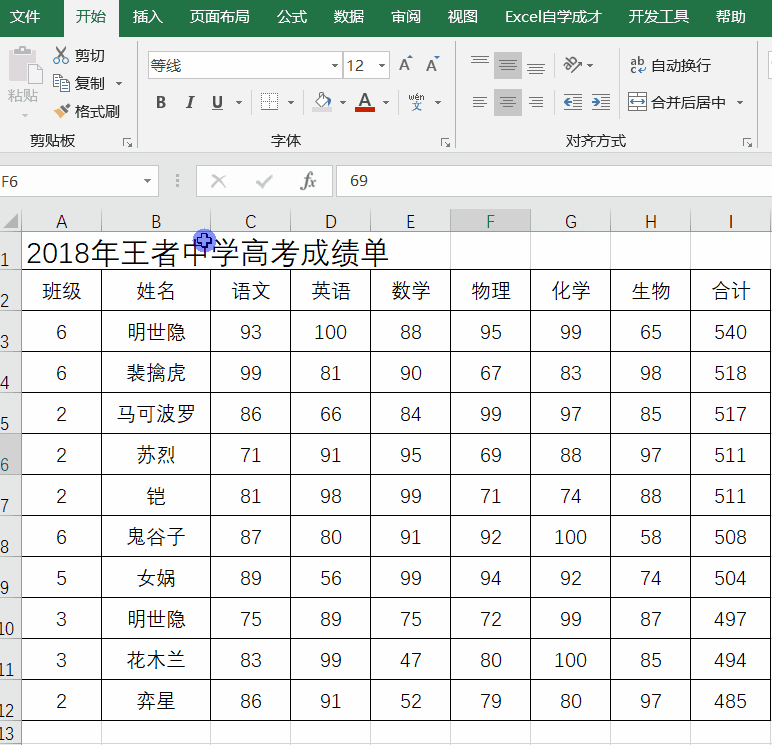Click the Cut scissors icon
This screenshot has width=772, height=745.
click(62, 56)
